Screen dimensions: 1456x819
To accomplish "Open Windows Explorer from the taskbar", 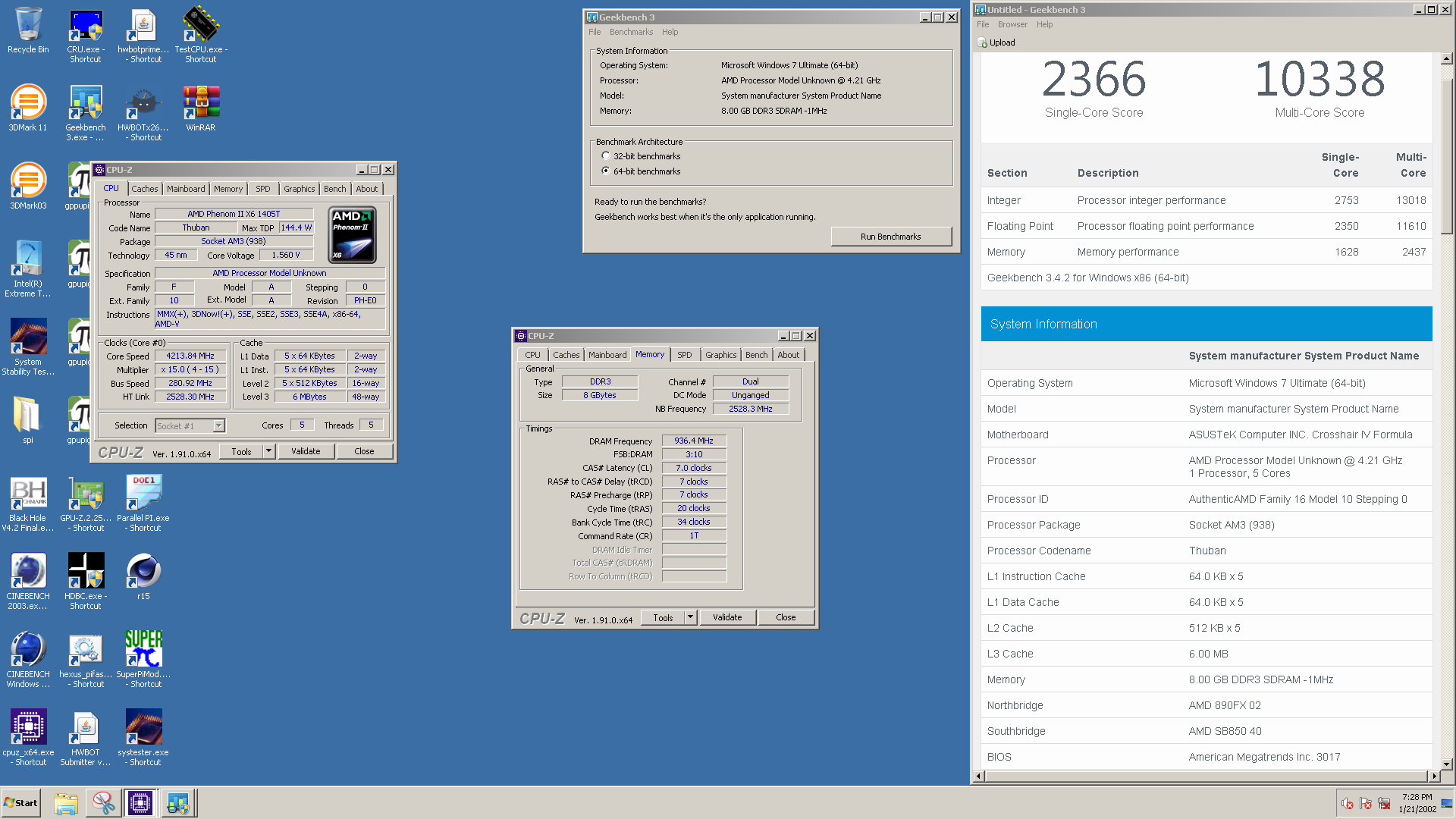I will coord(66,803).
